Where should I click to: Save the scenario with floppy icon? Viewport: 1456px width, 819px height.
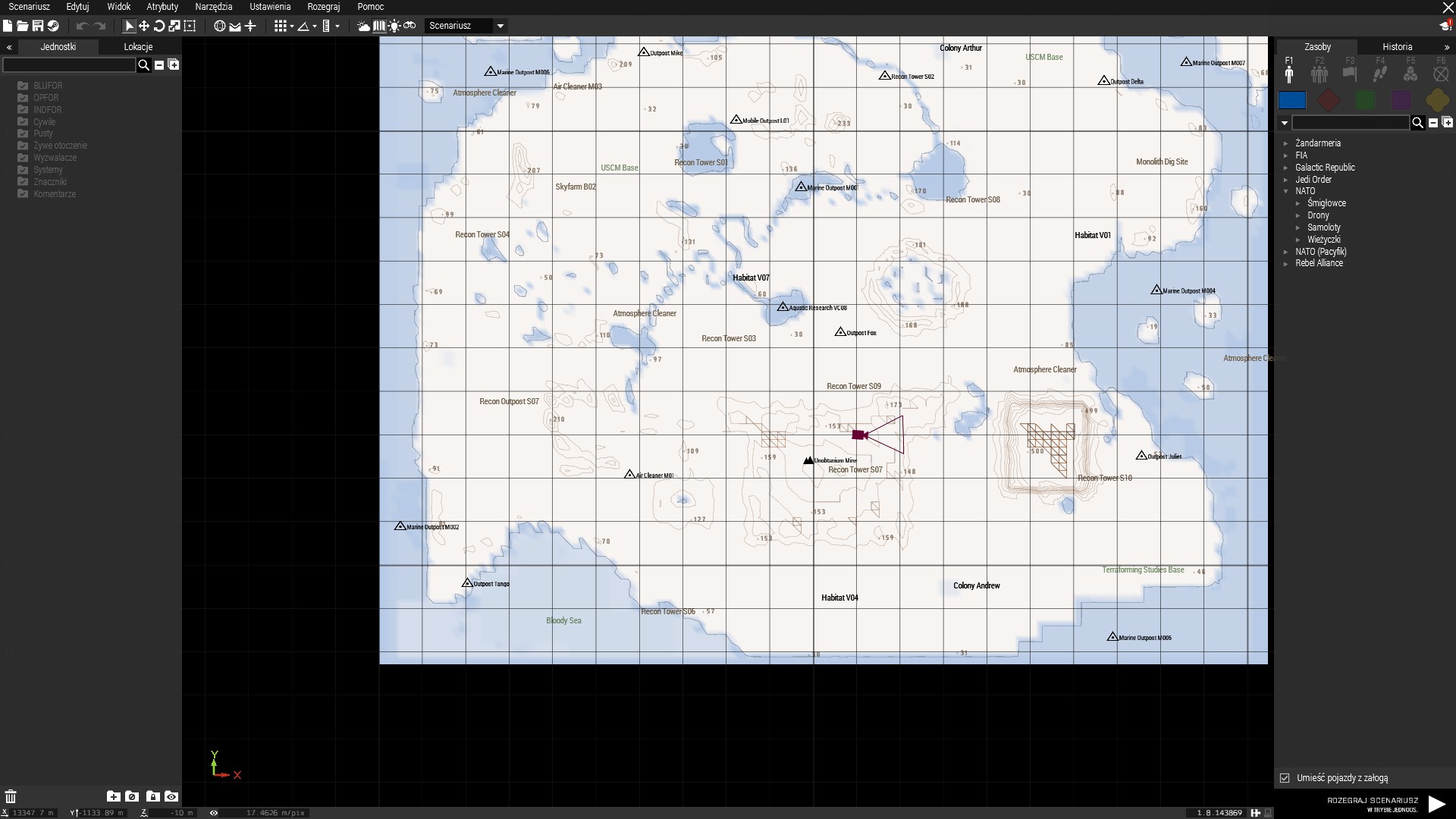[x=37, y=26]
